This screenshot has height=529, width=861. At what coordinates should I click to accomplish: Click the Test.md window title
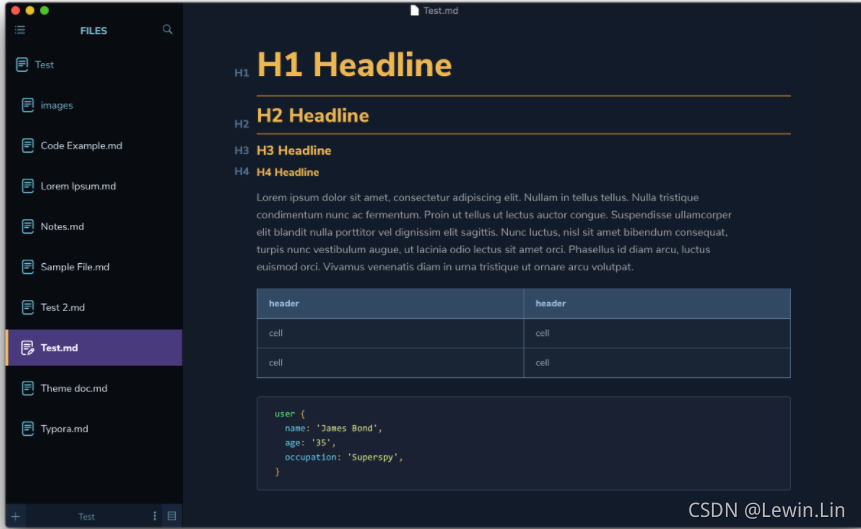click(x=440, y=10)
